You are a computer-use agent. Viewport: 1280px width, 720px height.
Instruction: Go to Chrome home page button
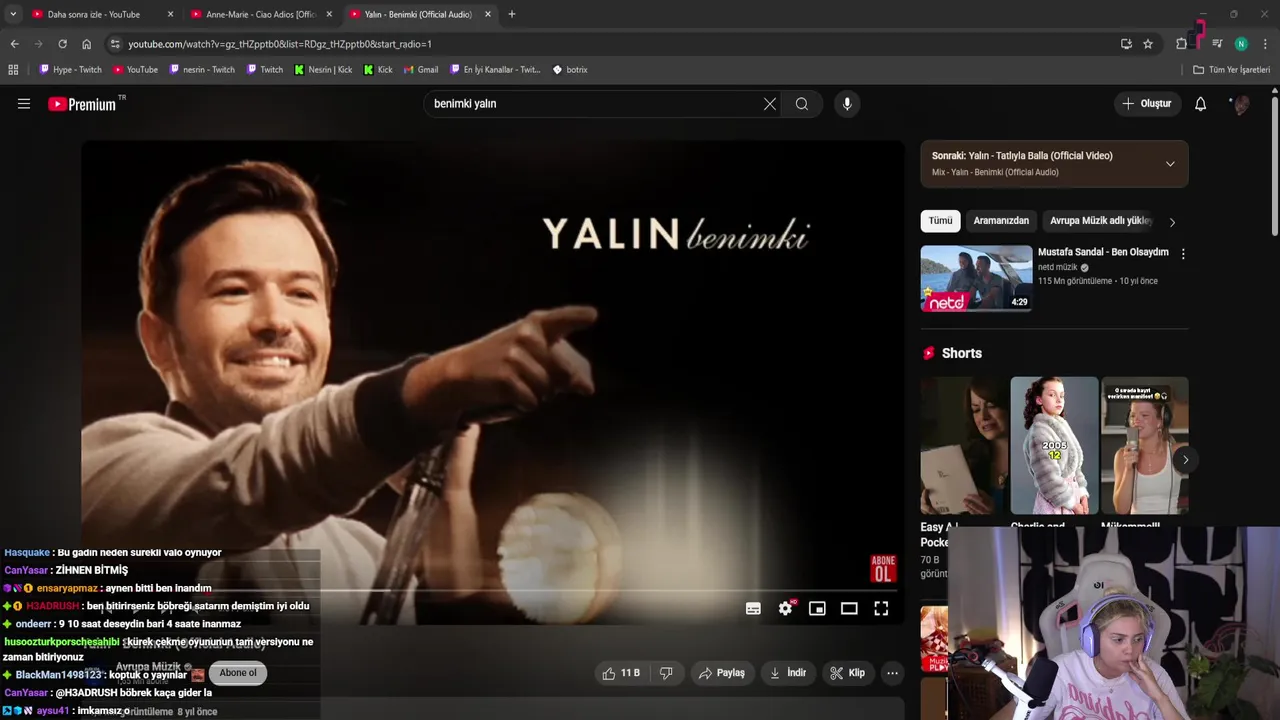click(x=87, y=44)
